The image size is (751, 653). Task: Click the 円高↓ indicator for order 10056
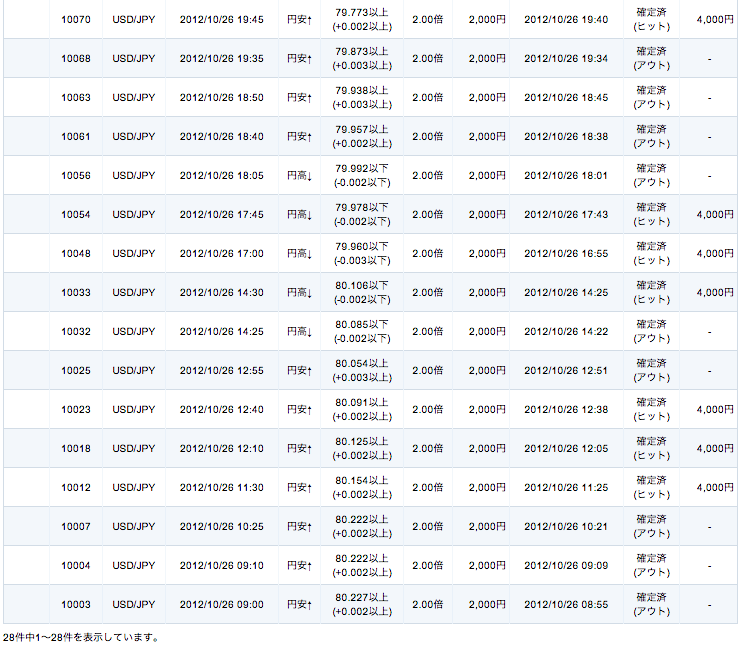coord(299,176)
